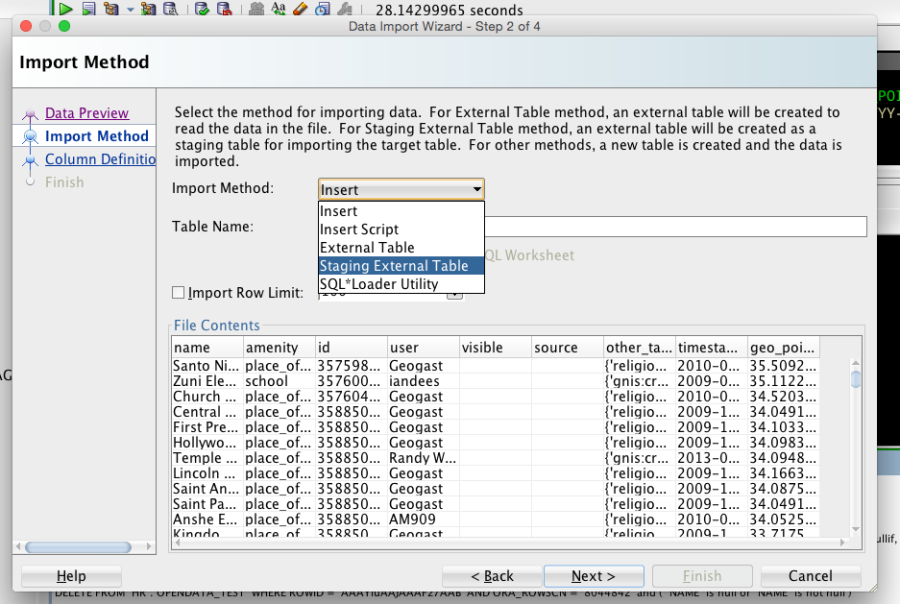The image size is (900, 604).
Task: Click the green zoom window button
Action: tap(64, 26)
